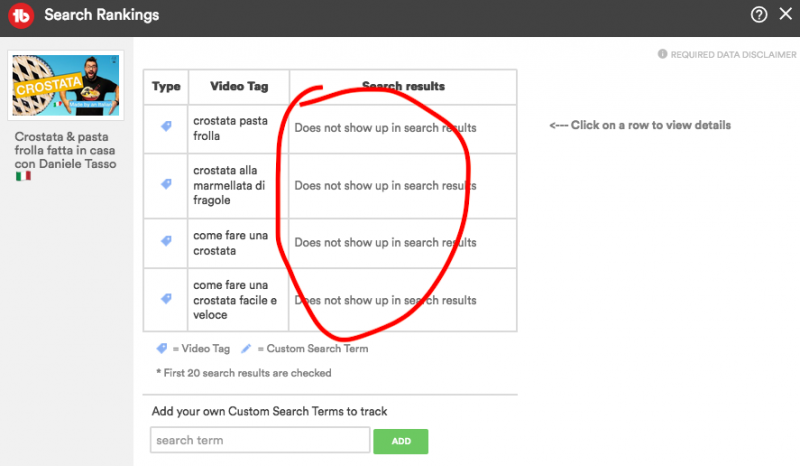
Task: Click the Video Tag legend icon below the table
Action: pos(161,349)
